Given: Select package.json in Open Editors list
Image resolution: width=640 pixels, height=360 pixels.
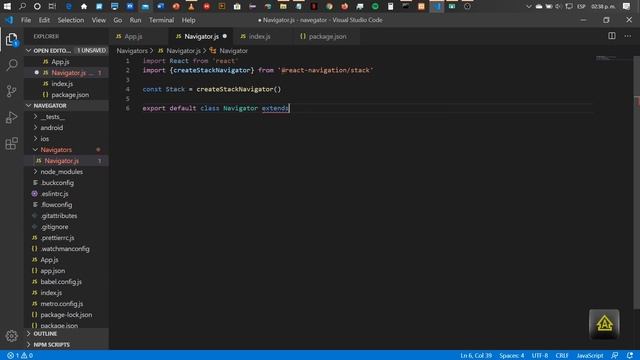Looking at the screenshot, I should pyautogui.click(x=66, y=95).
